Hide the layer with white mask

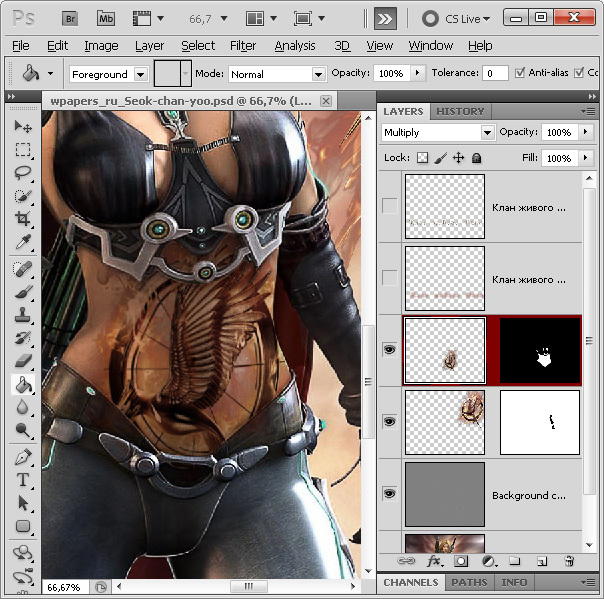point(389,421)
